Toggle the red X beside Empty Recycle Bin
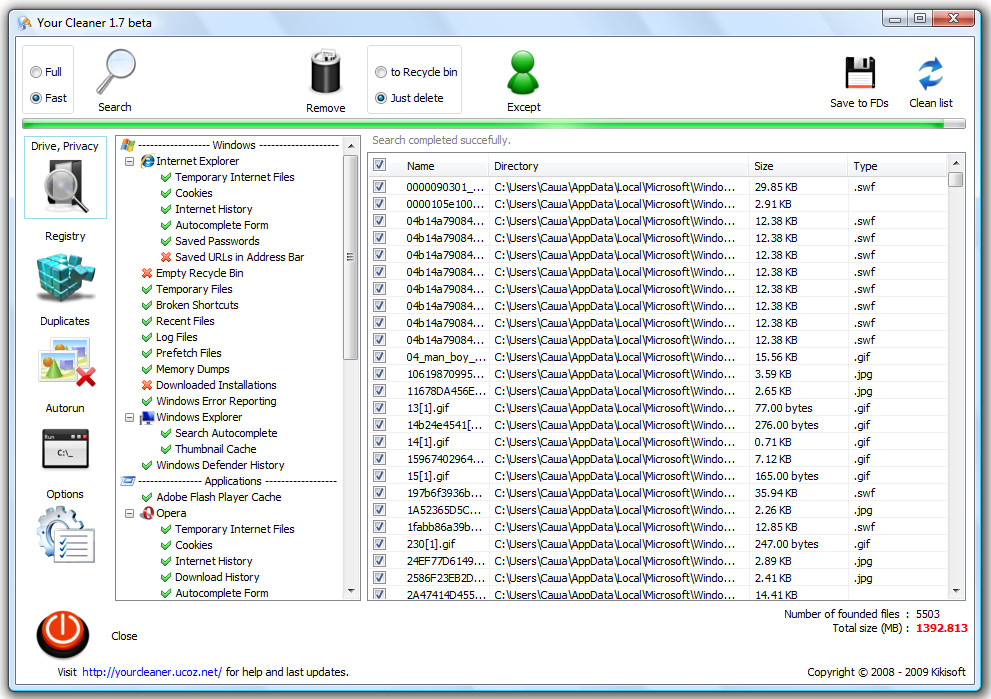Image resolution: width=991 pixels, height=699 pixels. click(147, 273)
